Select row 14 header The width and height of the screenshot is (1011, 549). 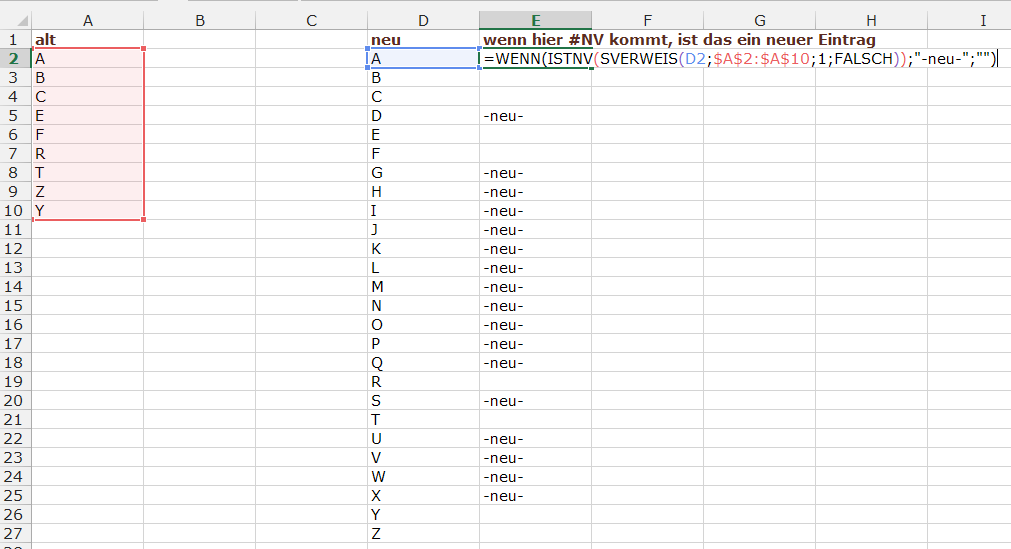click(x=15, y=287)
